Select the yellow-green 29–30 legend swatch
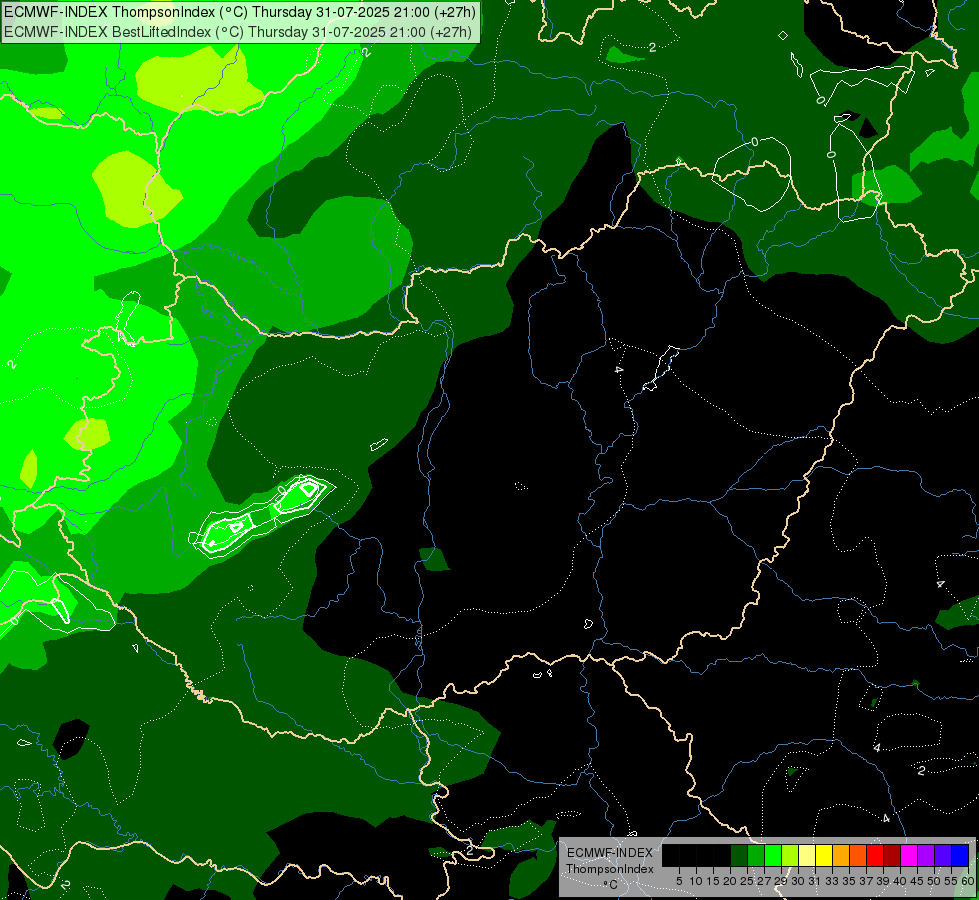The width and height of the screenshot is (979, 900). 790,855
